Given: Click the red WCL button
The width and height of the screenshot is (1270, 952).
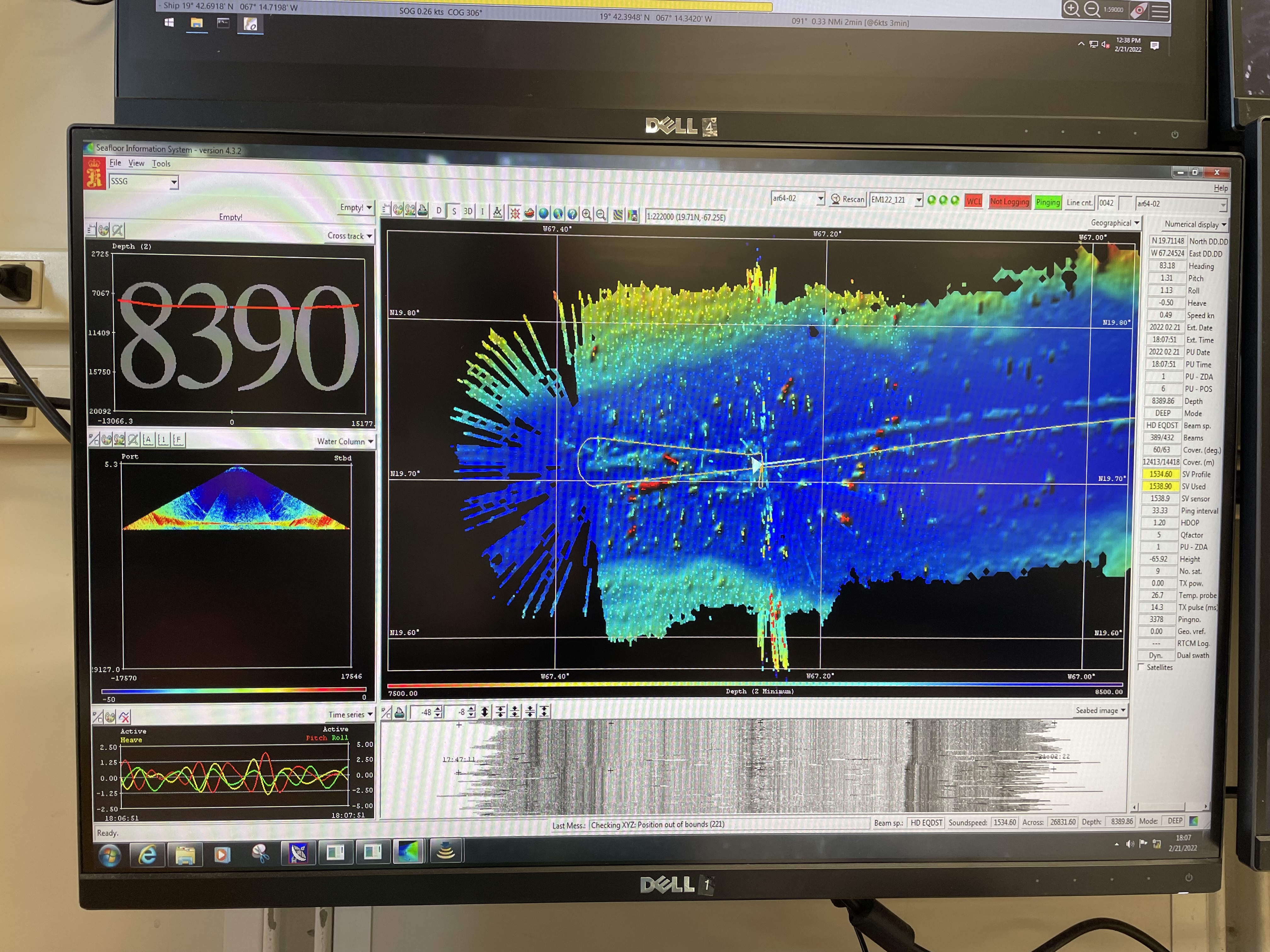Looking at the screenshot, I should [x=974, y=201].
